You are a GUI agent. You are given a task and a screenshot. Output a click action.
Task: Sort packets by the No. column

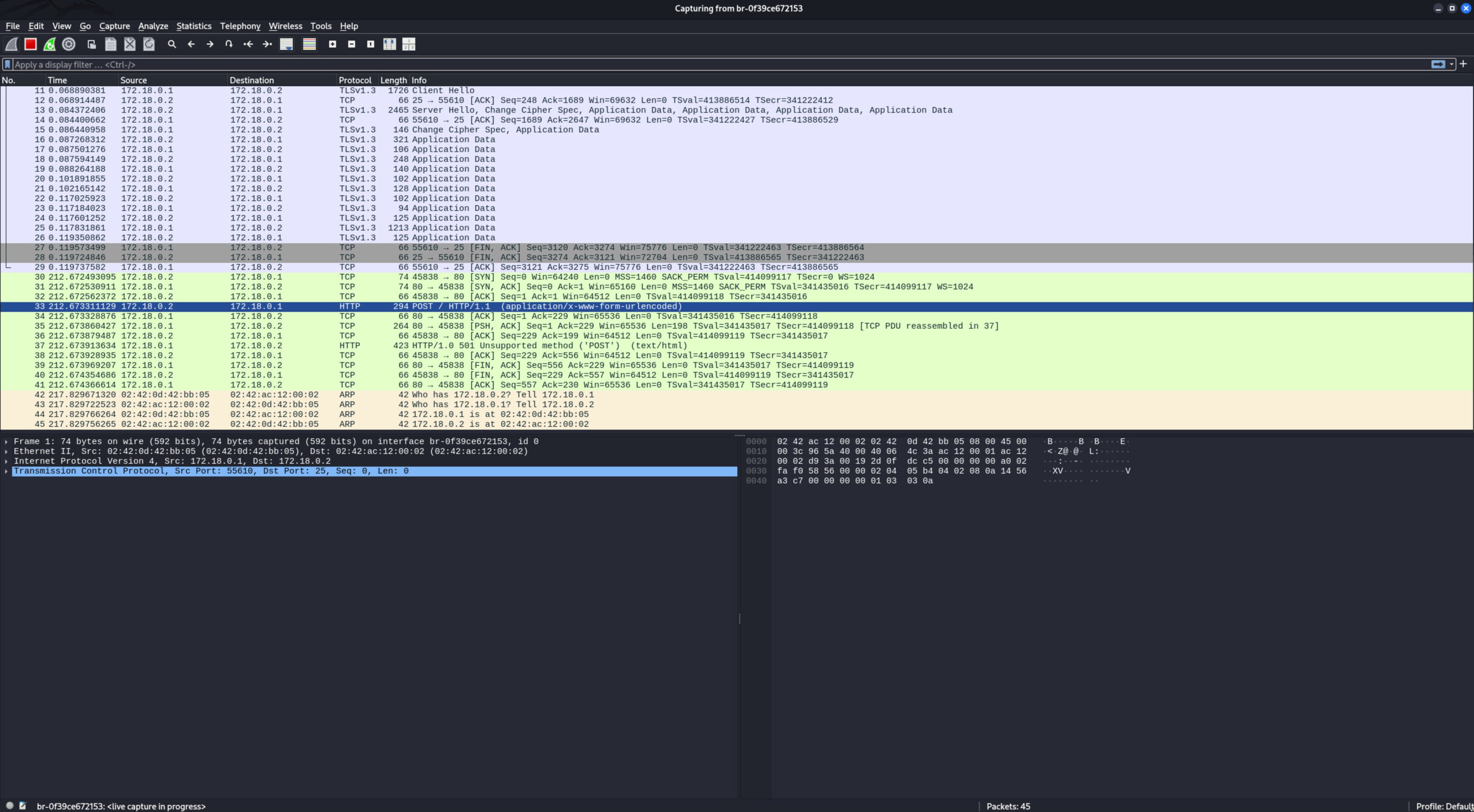tap(23, 80)
